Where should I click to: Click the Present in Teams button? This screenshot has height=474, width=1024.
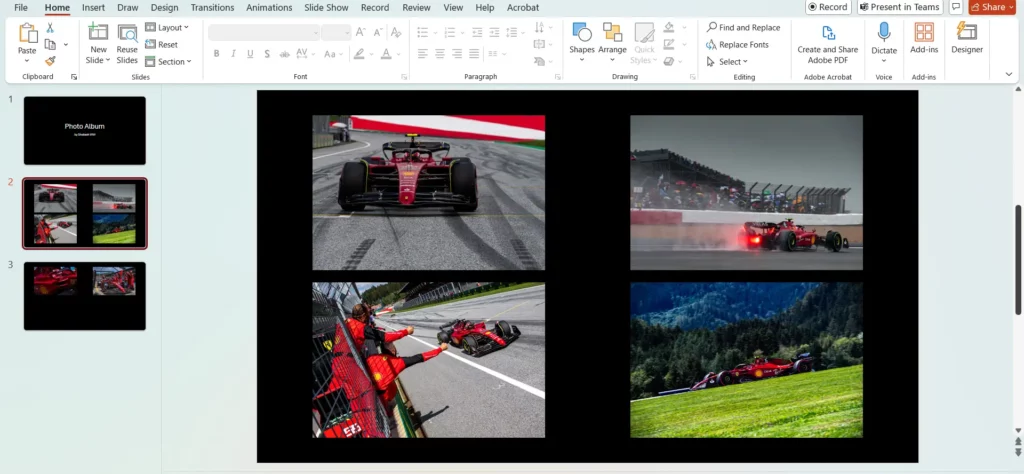tap(898, 7)
